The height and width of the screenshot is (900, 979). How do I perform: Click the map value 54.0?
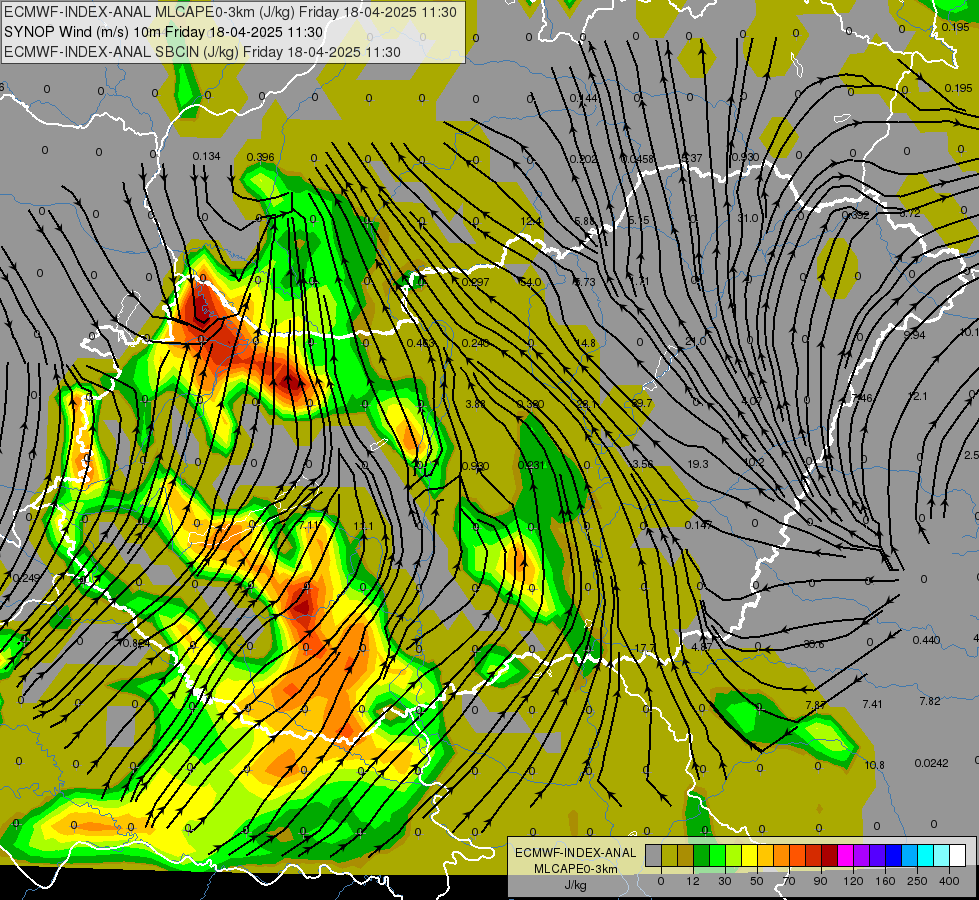[x=531, y=282]
